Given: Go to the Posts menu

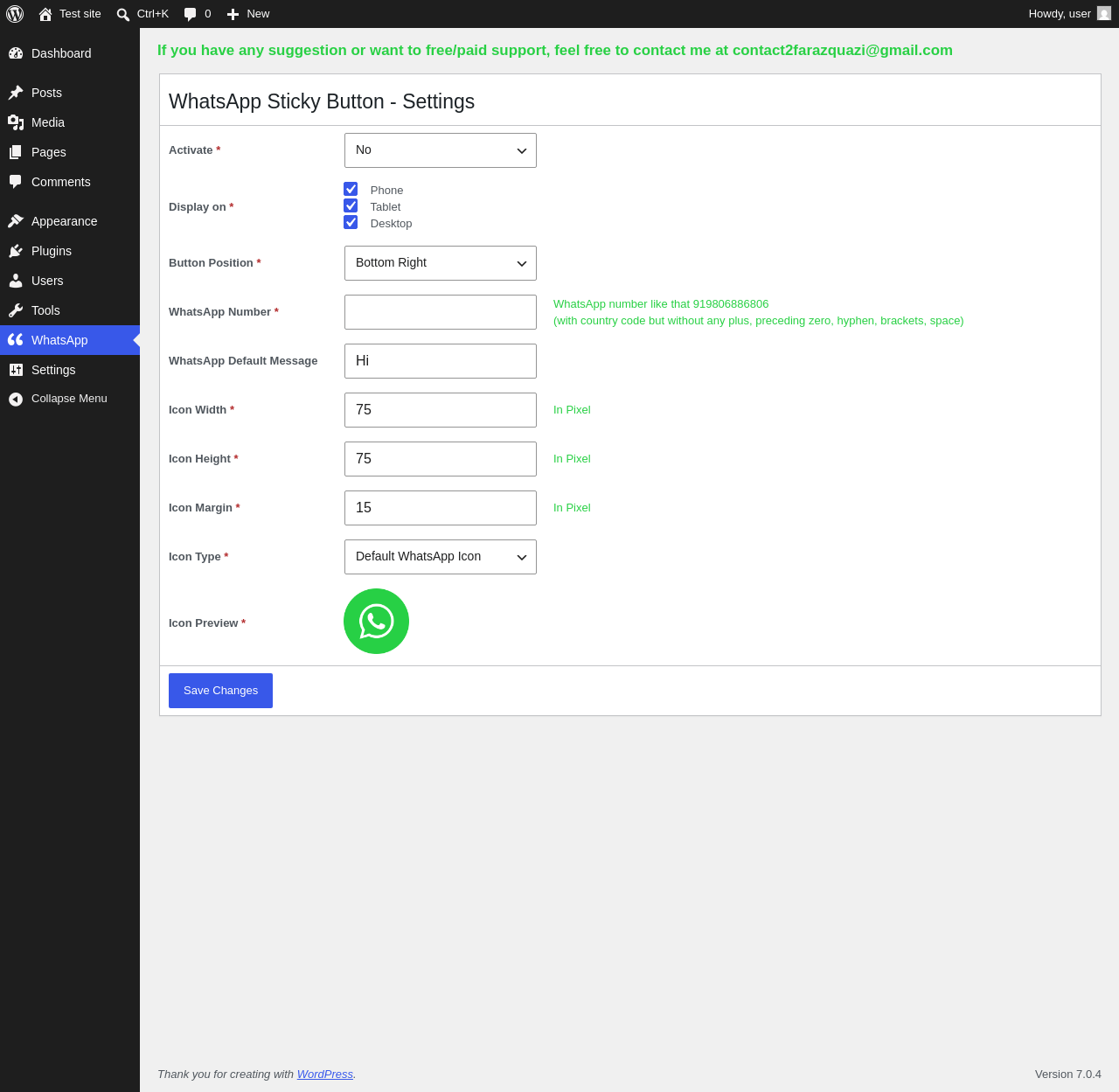Looking at the screenshot, I should [x=70, y=93].
